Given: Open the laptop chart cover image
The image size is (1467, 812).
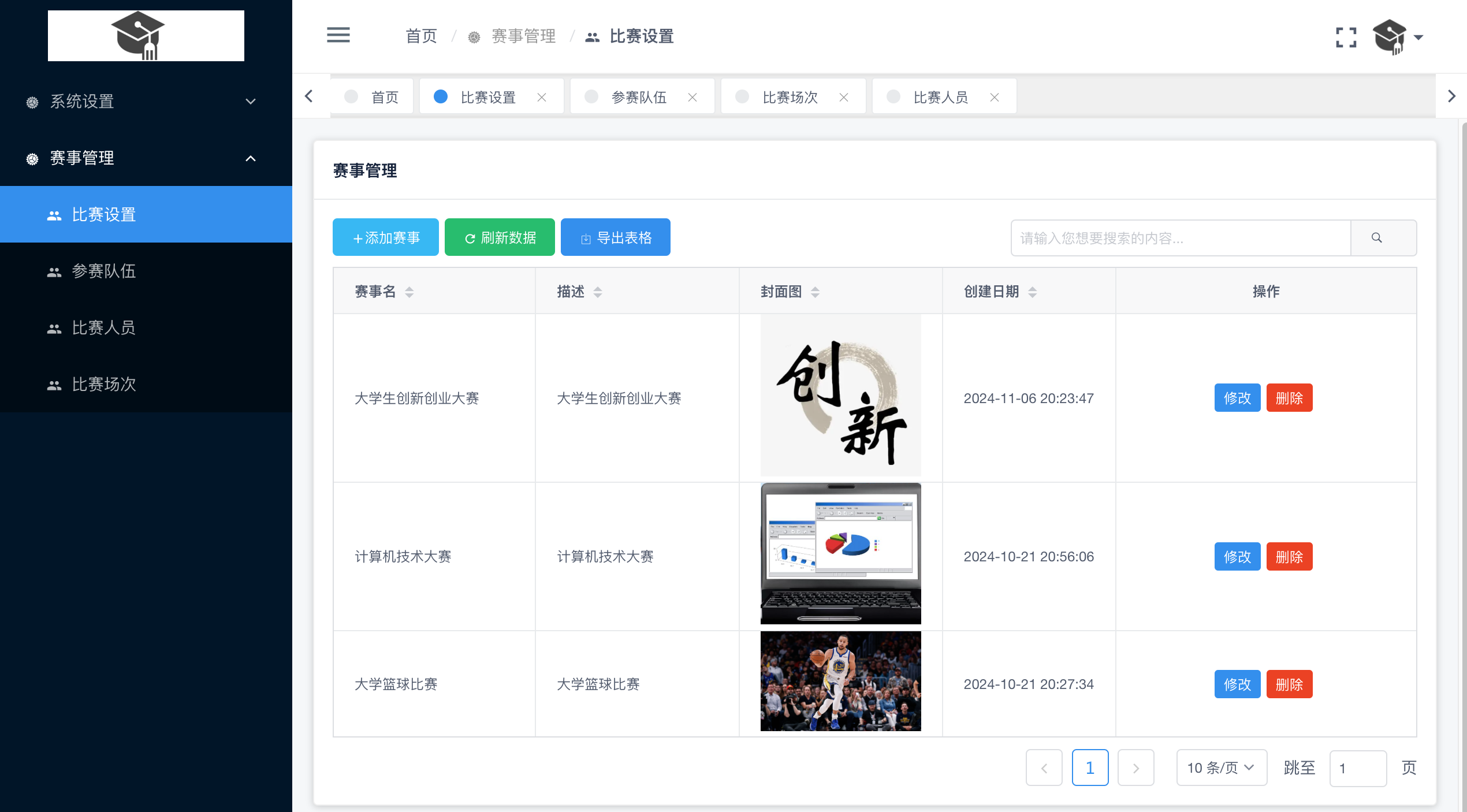Looking at the screenshot, I should (x=840, y=553).
